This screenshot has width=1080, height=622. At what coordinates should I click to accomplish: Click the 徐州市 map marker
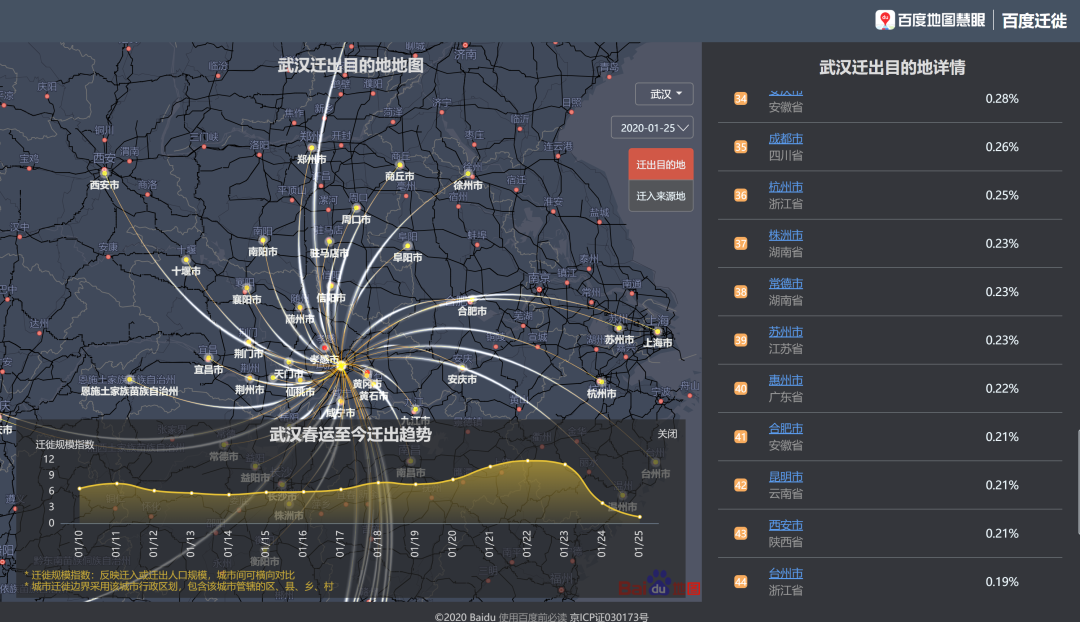click(x=468, y=174)
